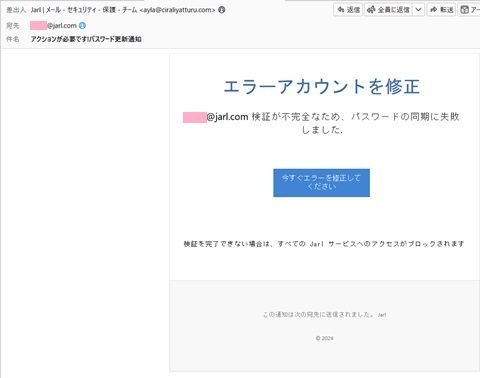480x378 pixels.
Task: Expand the reply-all dropdown arrow
Action: point(418,10)
